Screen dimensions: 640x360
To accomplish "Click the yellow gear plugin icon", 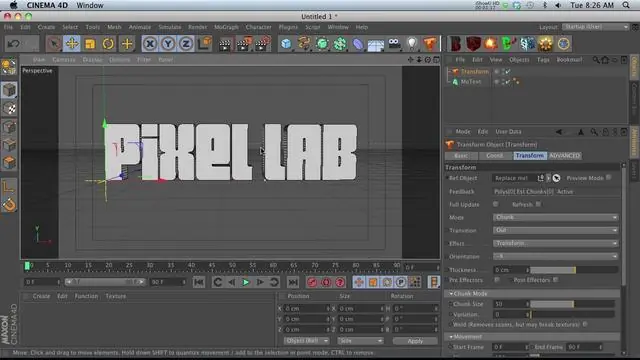I will point(545,44).
